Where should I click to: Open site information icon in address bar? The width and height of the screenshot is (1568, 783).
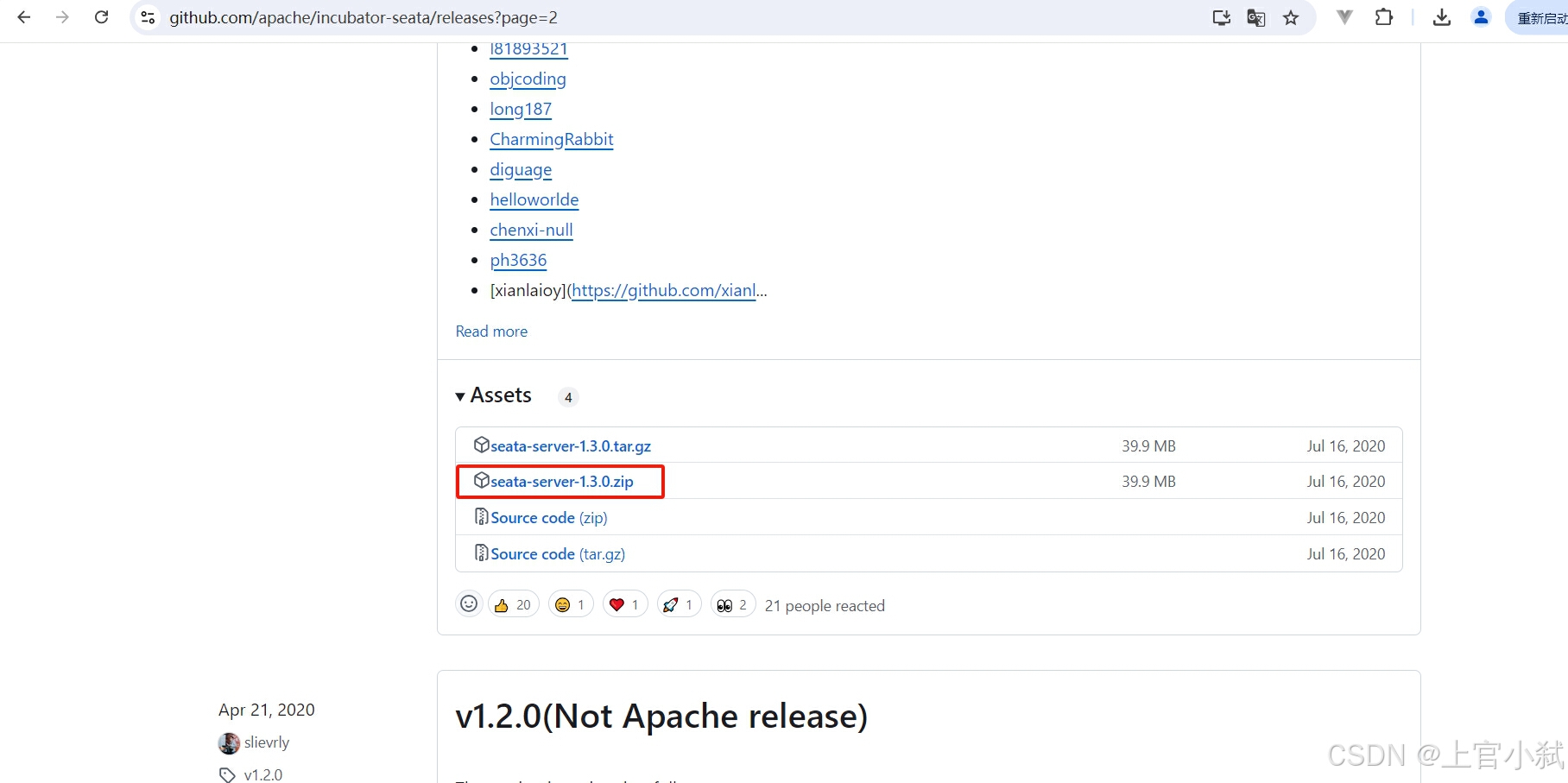(x=149, y=17)
